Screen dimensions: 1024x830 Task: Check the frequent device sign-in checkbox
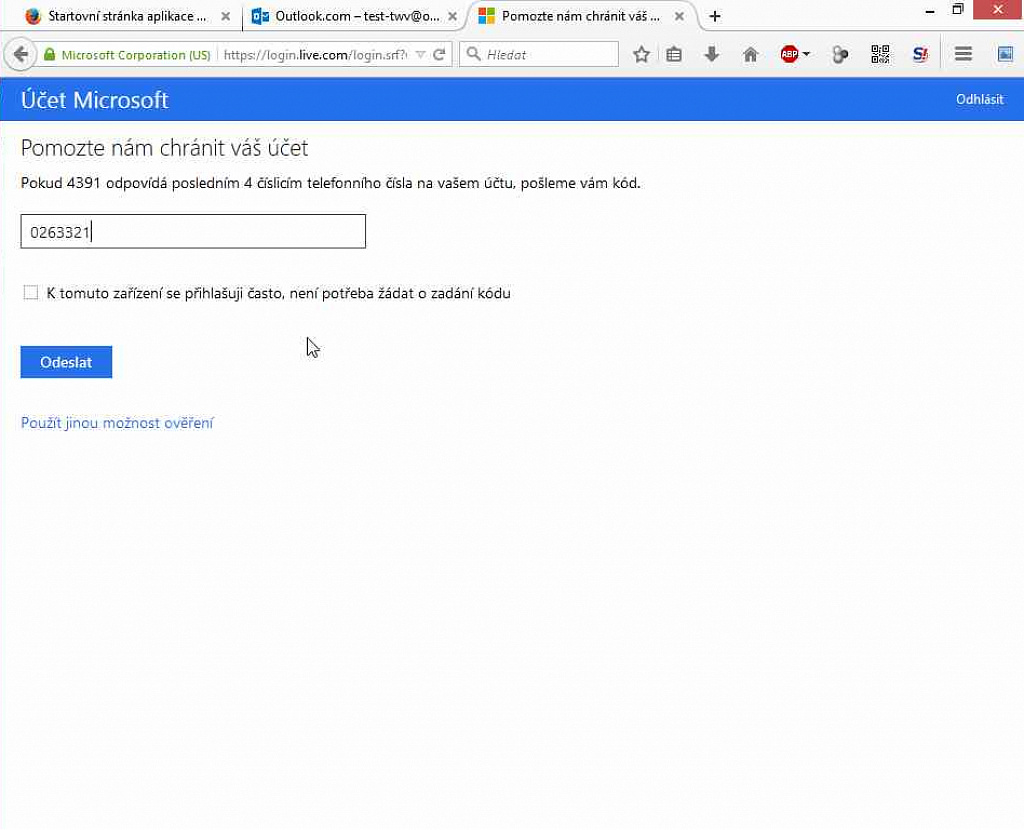point(31,293)
